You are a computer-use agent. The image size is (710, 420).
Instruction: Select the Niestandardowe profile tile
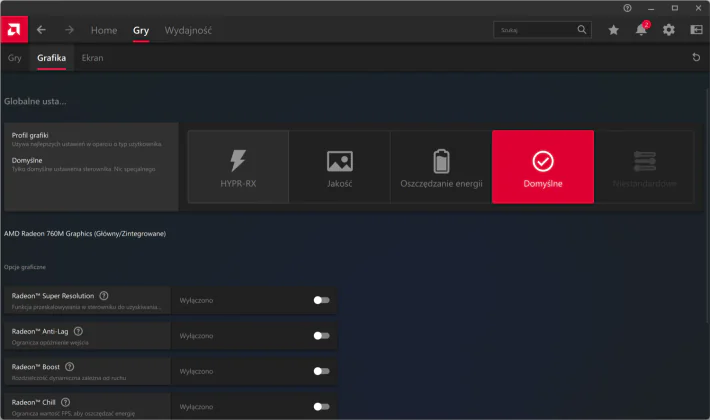tap(644, 167)
